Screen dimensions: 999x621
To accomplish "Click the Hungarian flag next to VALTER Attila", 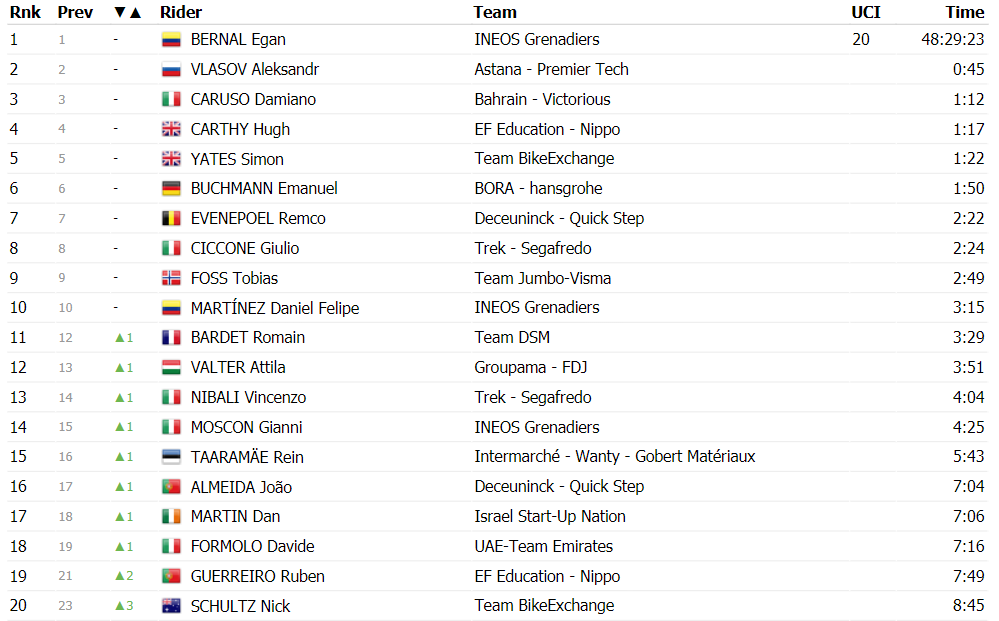I will [x=171, y=368].
